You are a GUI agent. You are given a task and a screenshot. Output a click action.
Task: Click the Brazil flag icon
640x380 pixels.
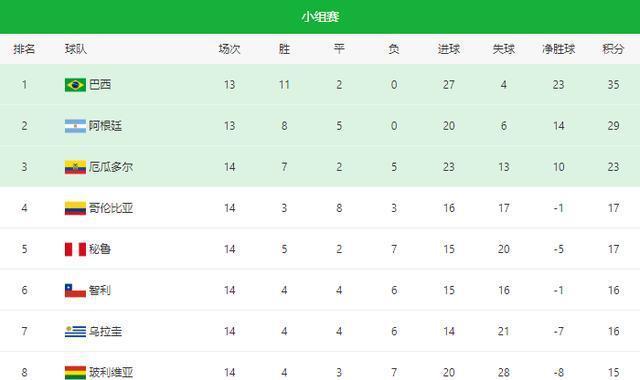pos(75,85)
